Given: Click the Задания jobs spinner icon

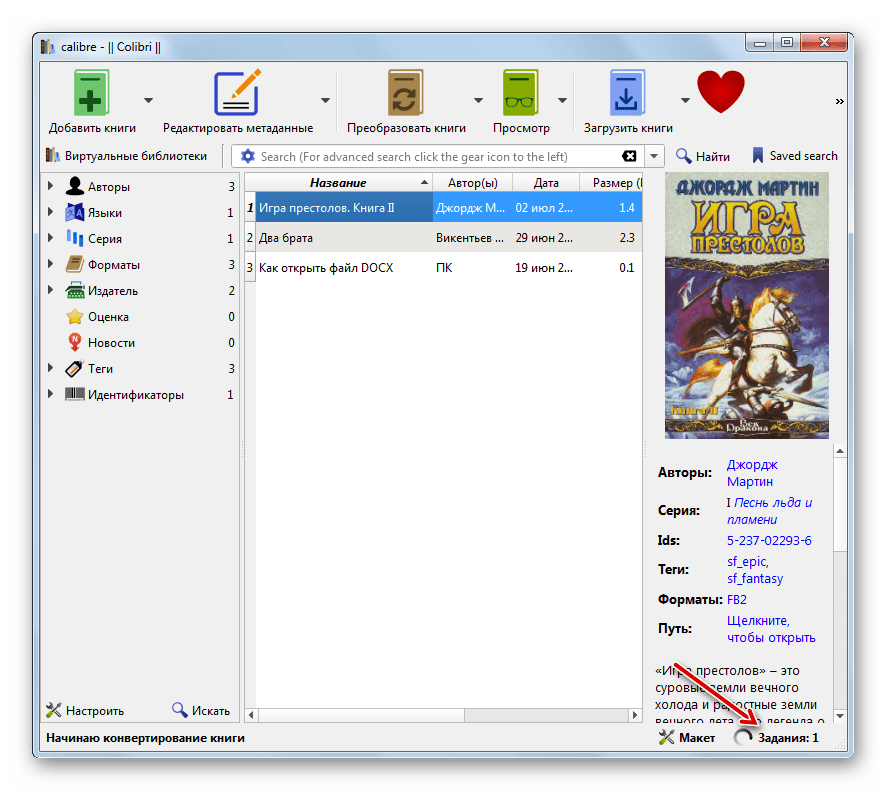Looking at the screenshot, I should [743, 737].
